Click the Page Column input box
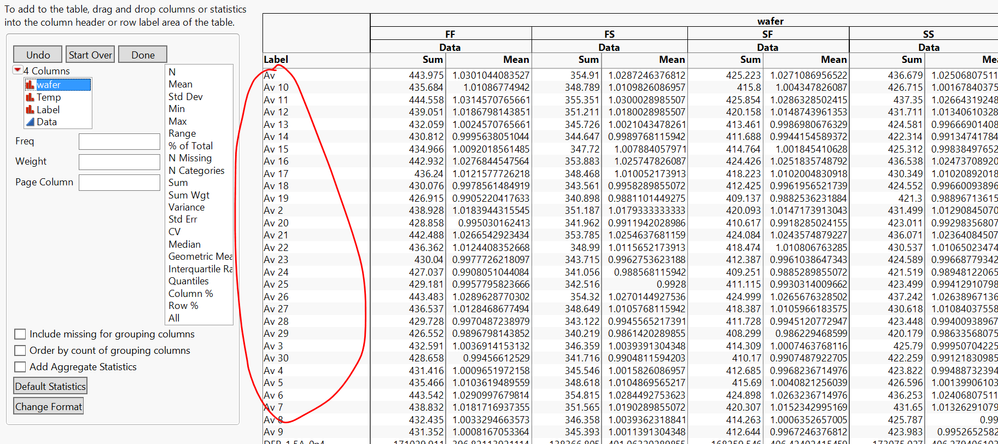998x444 pixels. pos(119,182)
